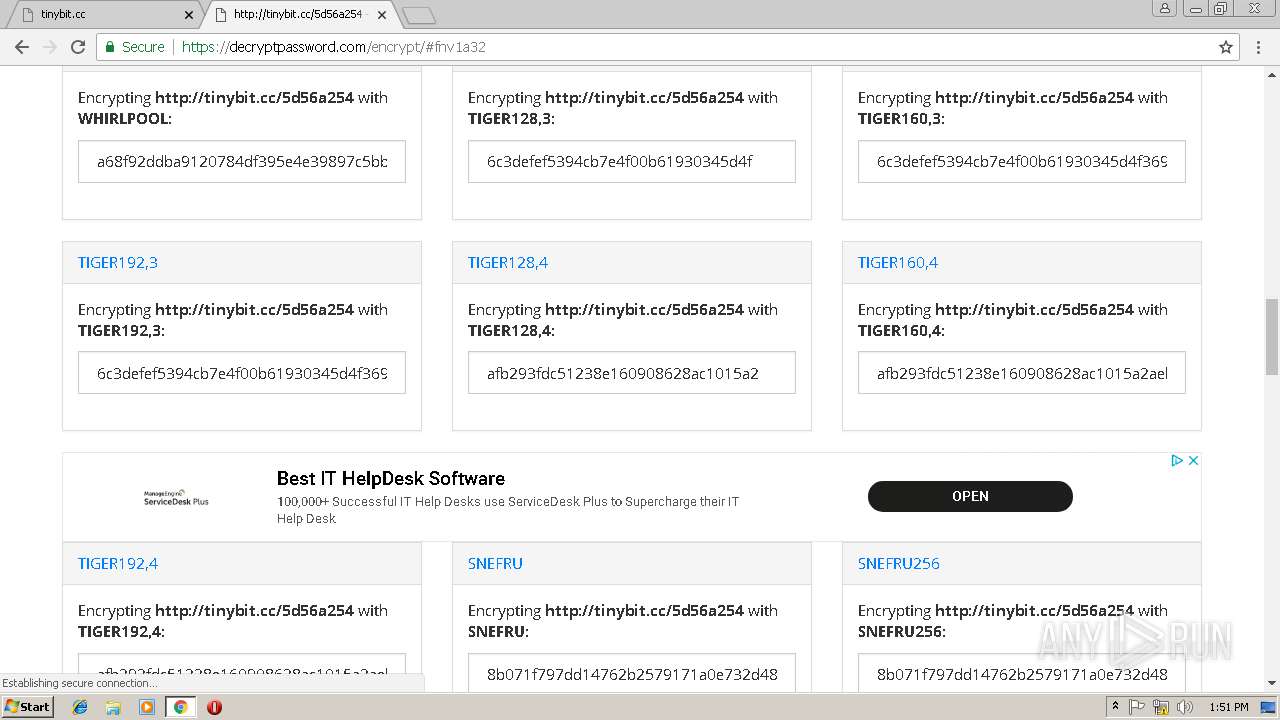The width and height of the screenshot is (1280, 720).
Task: Select the WHIRLPOOL hash output field
Action: pyautogui.click(x=242, y=161)
